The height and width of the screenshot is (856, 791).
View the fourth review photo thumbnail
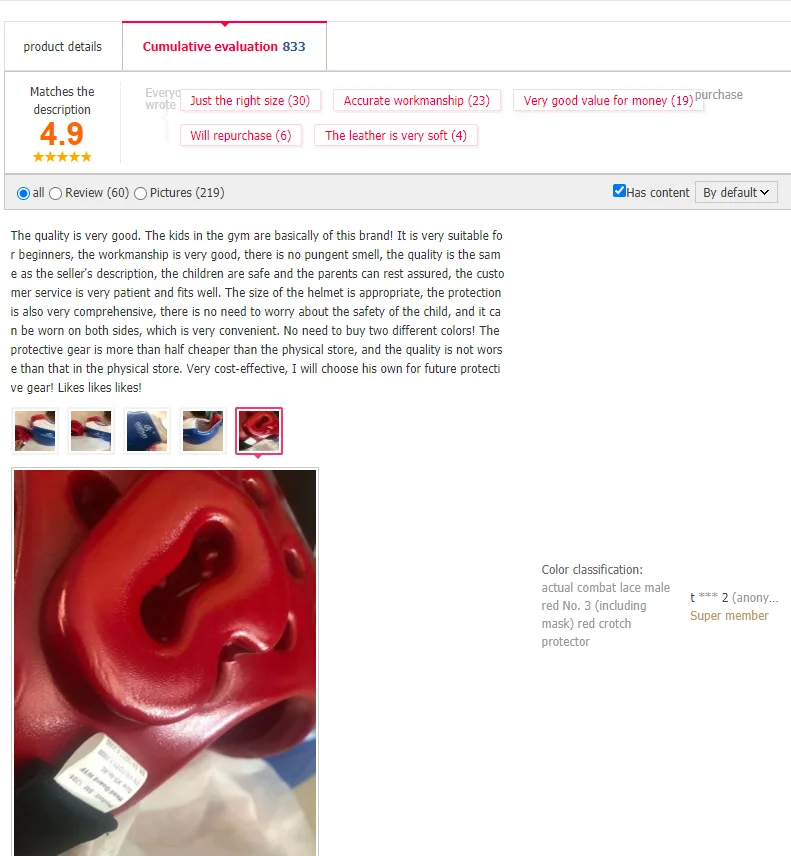point(203,431)
